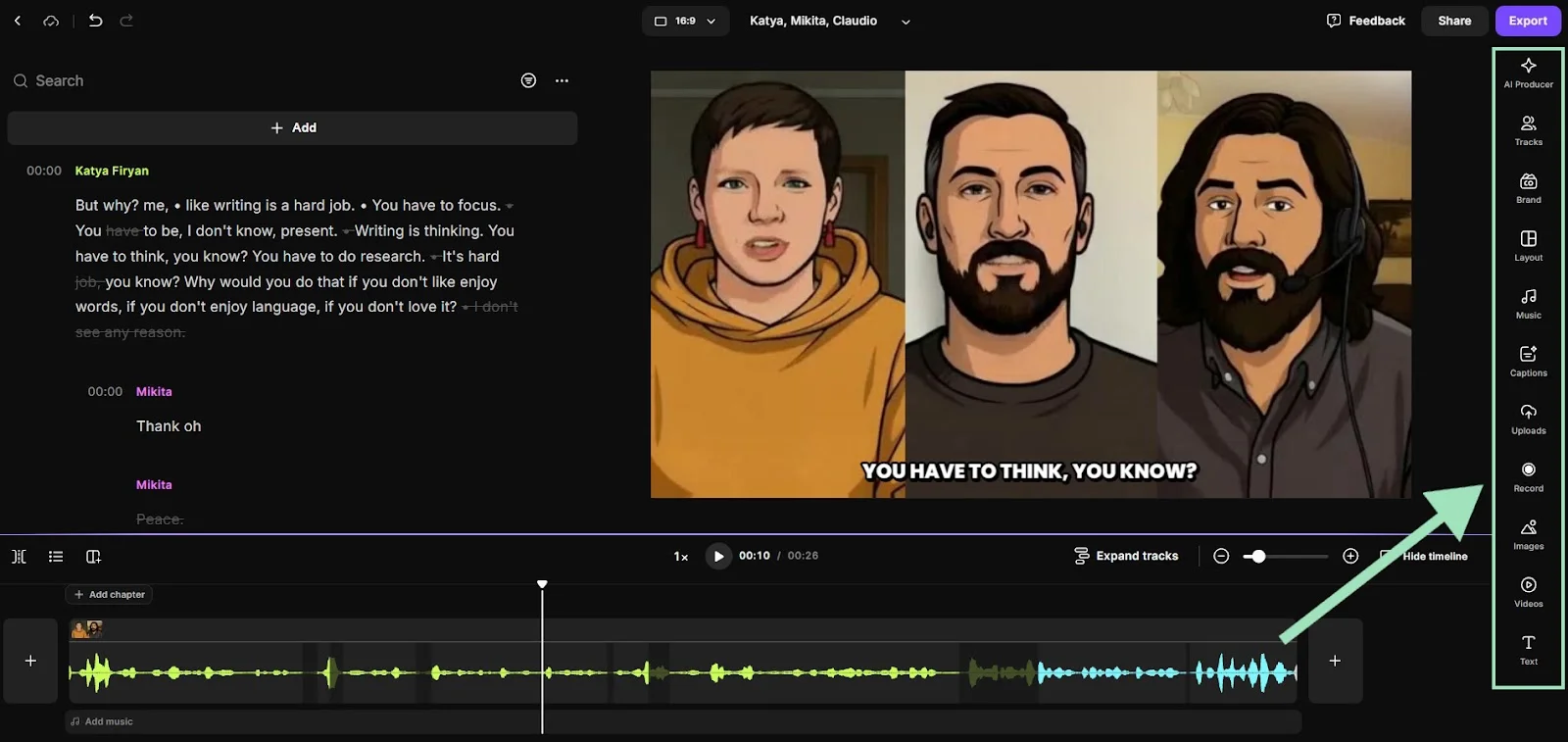This screenshot has height=742, width=1568.
Task: Zoom in the timeline with plus icon
Action: (x=1350, y=556)
